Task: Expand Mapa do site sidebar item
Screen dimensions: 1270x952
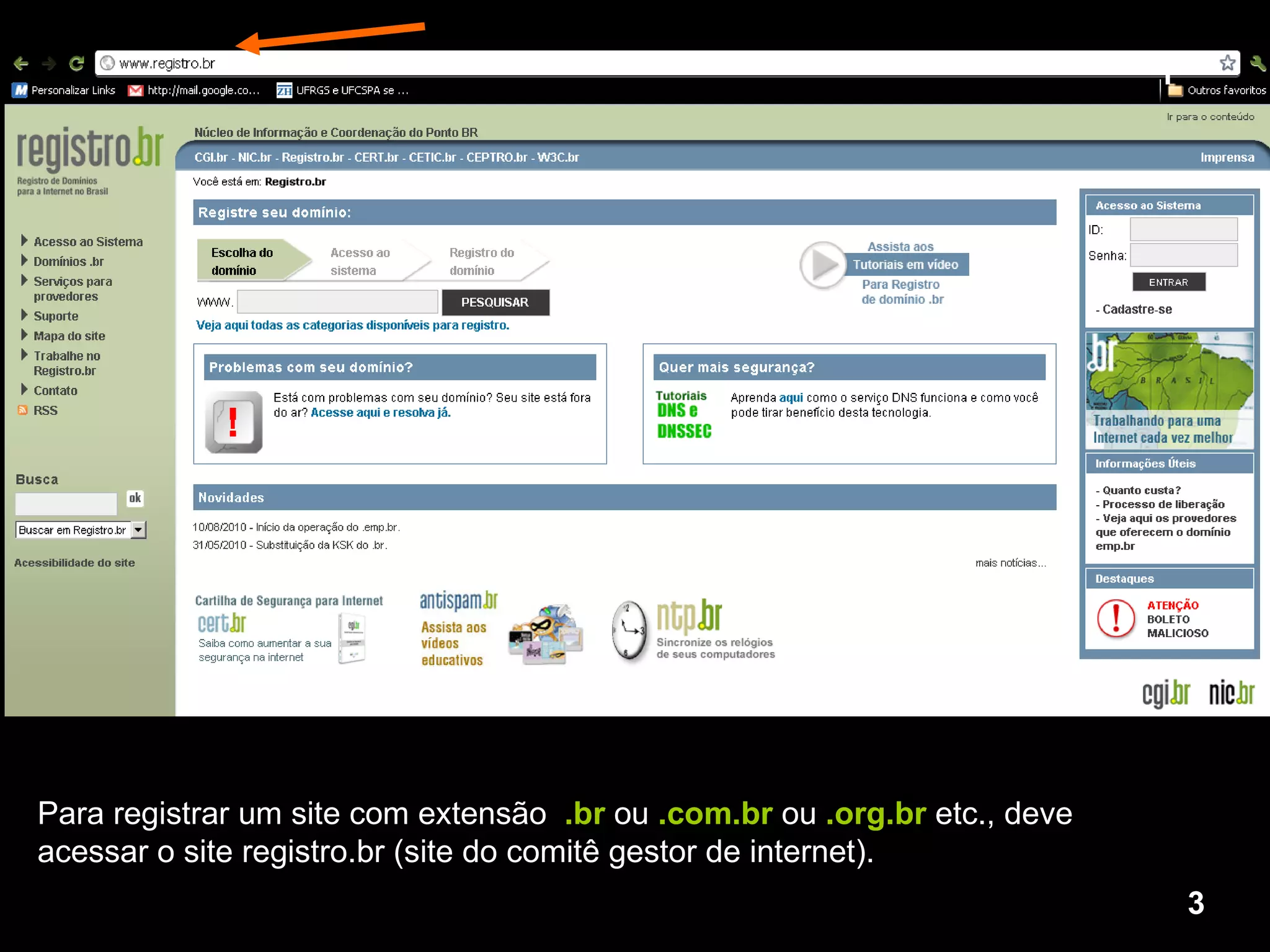Action: pyautogui.click(x=63, y=336)
